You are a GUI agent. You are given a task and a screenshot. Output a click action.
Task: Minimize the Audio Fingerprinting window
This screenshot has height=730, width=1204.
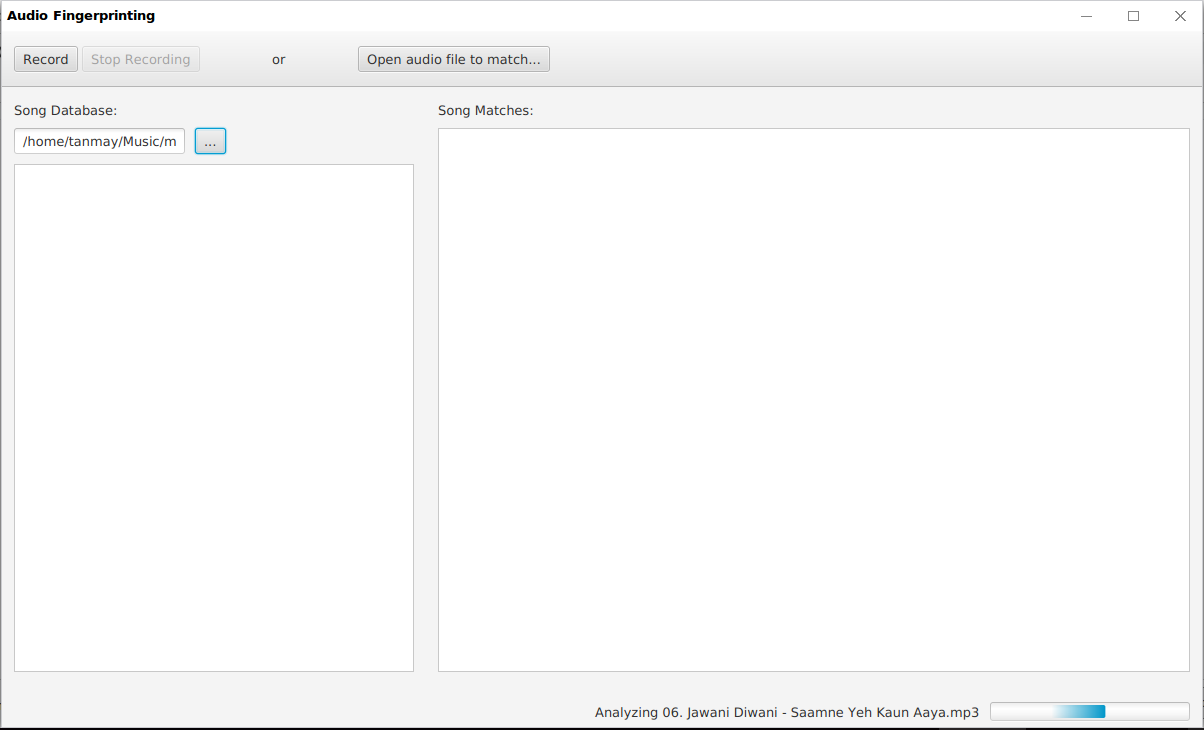1087,16
